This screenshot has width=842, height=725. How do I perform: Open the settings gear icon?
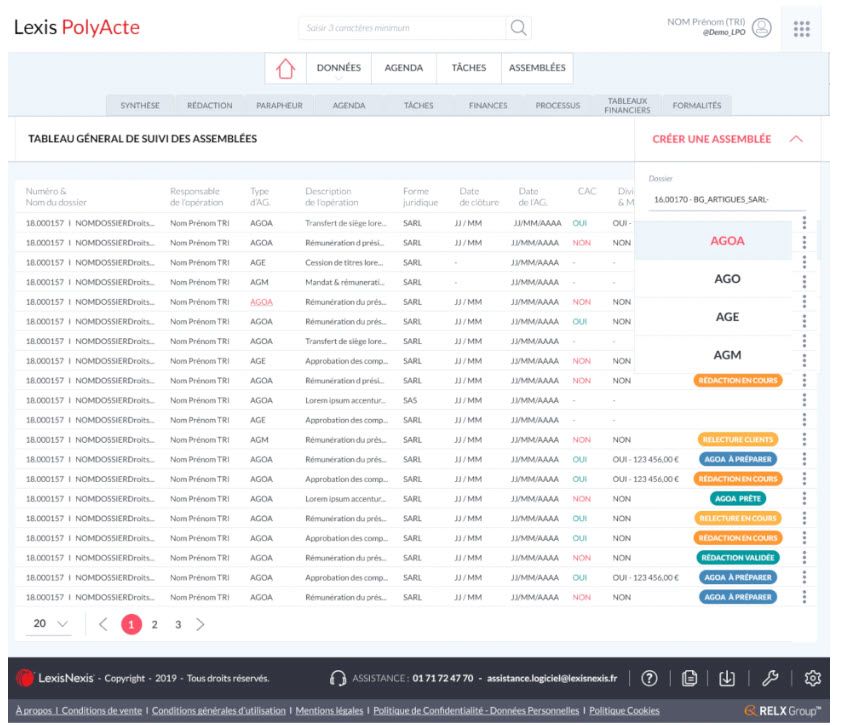[812, 678]
